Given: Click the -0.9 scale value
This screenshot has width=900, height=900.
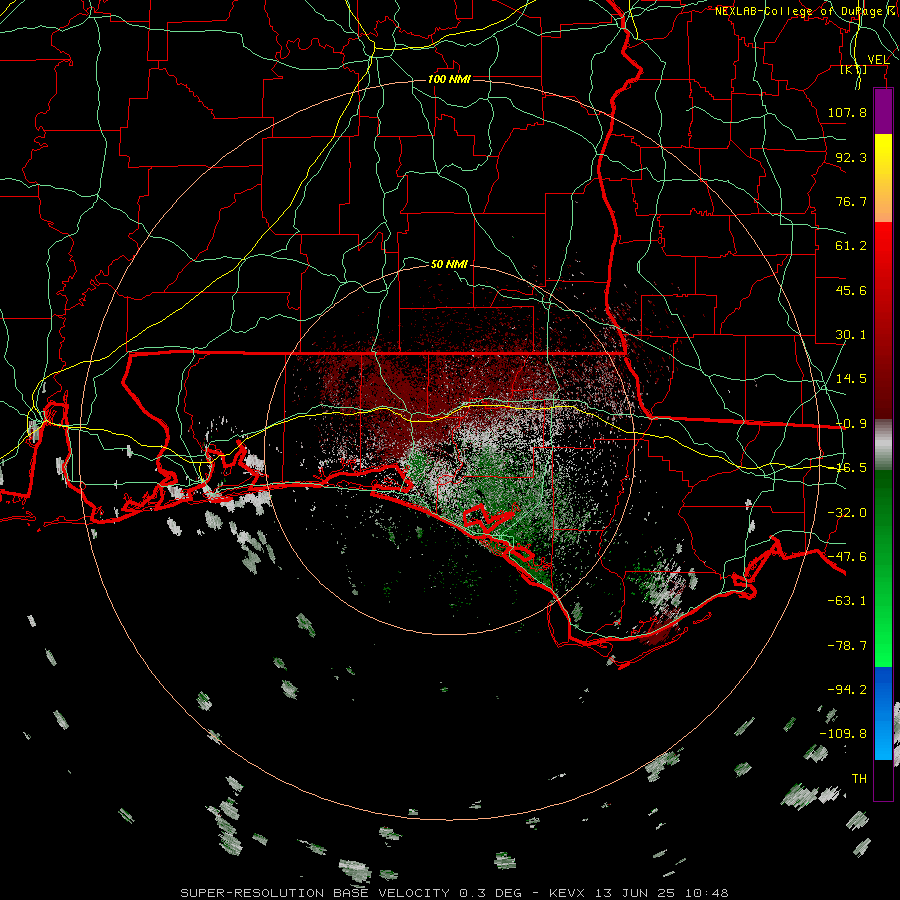Looking at the screenshot, I should pyautogui.click(x=851, y=424).
